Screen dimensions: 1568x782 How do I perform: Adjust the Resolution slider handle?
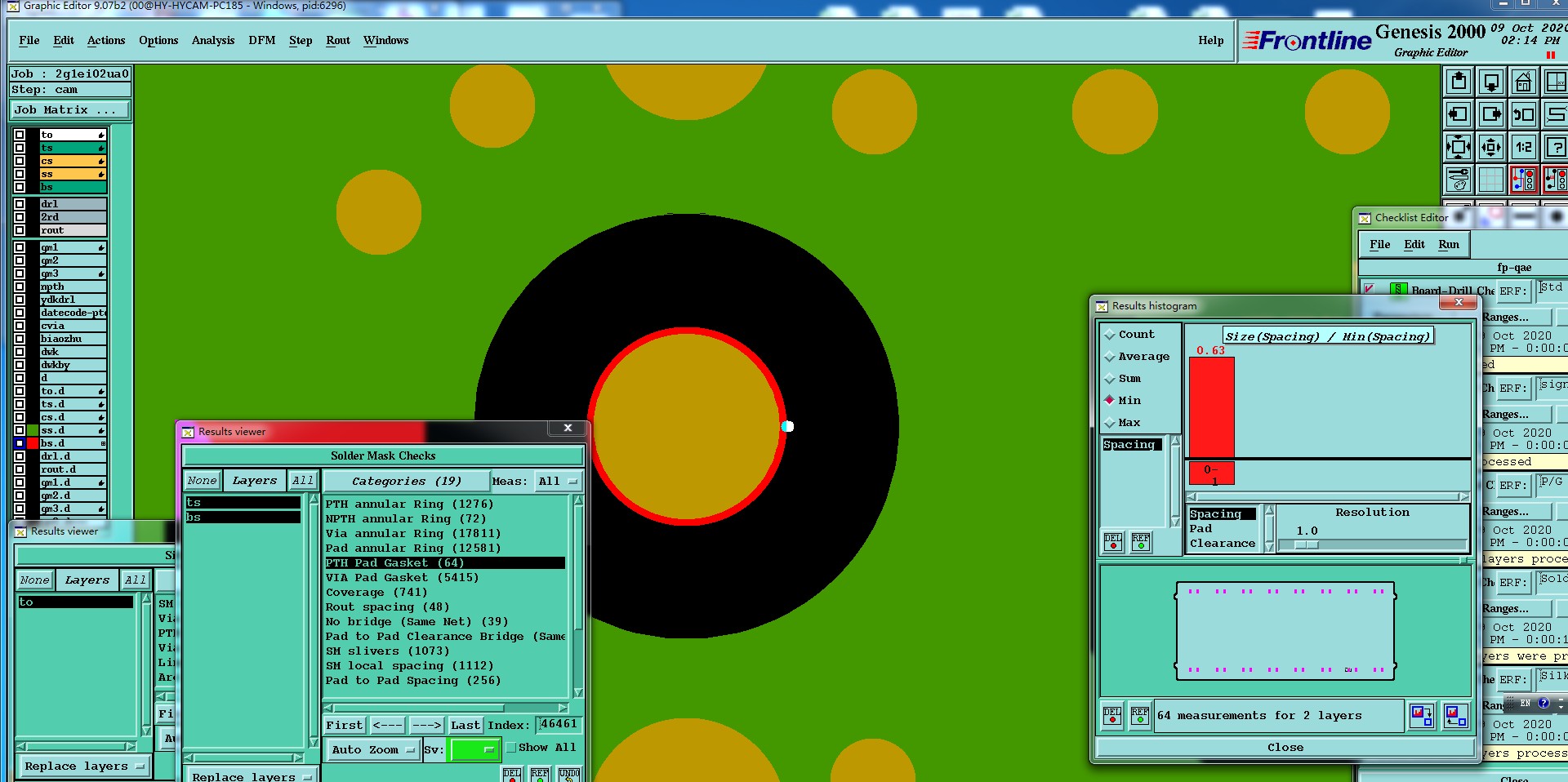pyautogui.click(x=1307, y=544)
